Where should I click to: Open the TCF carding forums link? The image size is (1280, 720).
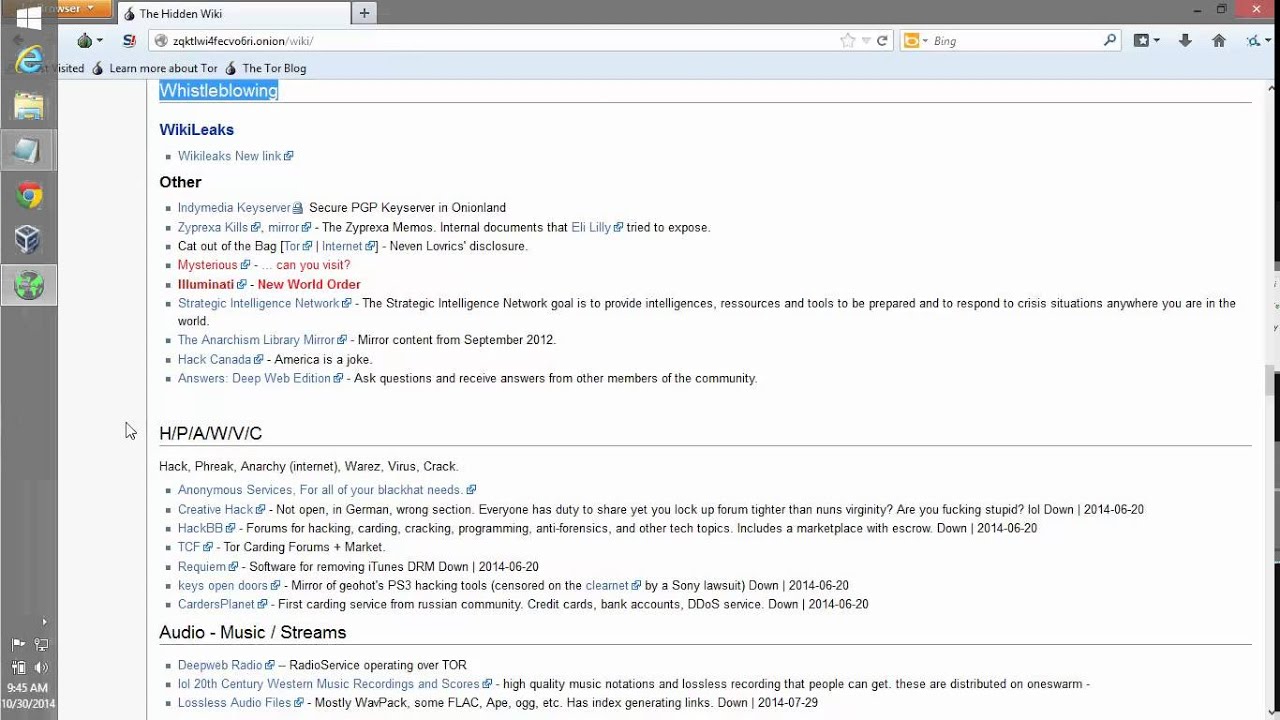189,547
